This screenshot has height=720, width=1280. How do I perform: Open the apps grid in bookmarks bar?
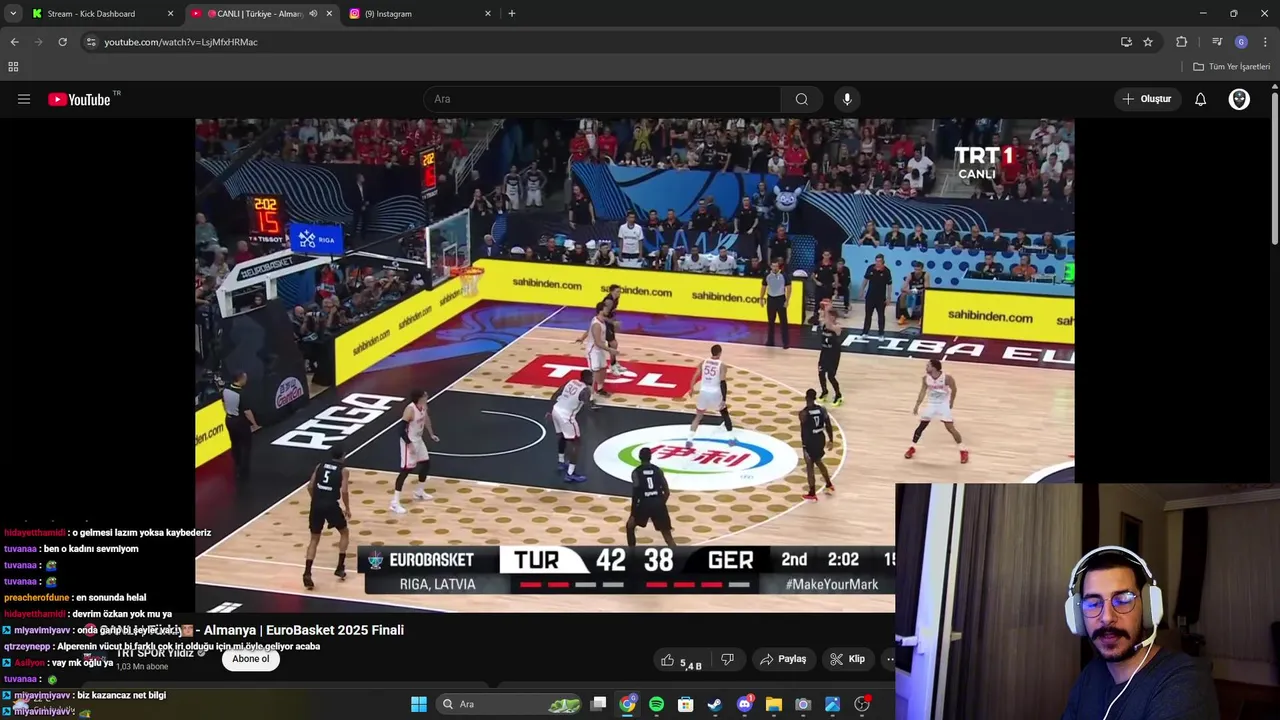tap(13, 67)
